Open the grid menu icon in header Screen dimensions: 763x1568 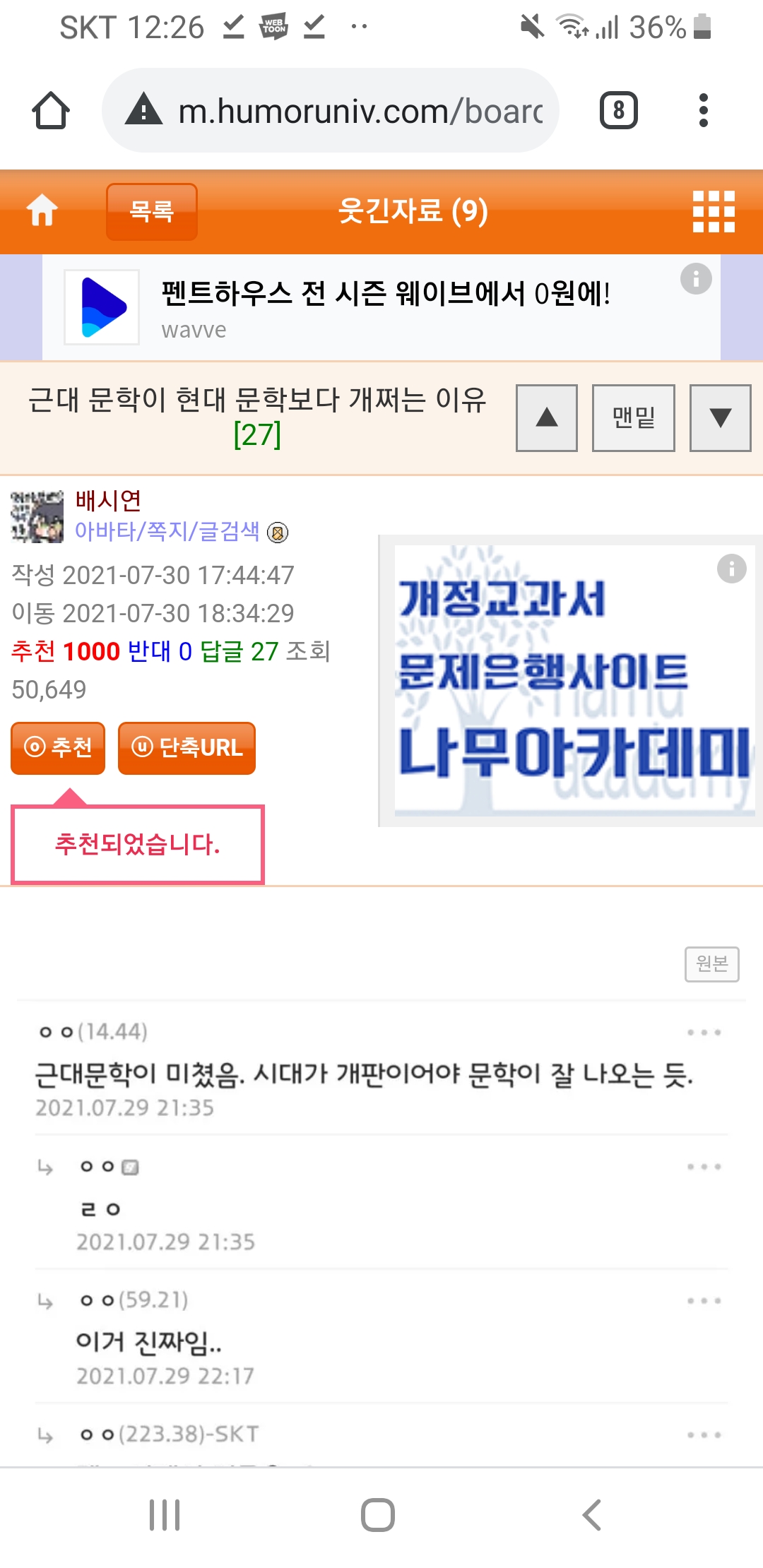click(x=714, y=211)
